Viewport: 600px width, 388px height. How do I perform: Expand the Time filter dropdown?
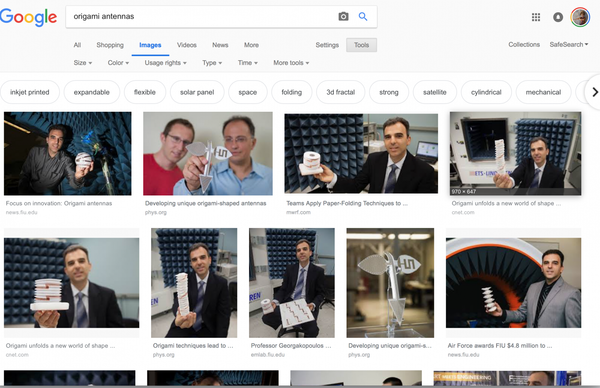click(248, 62)
